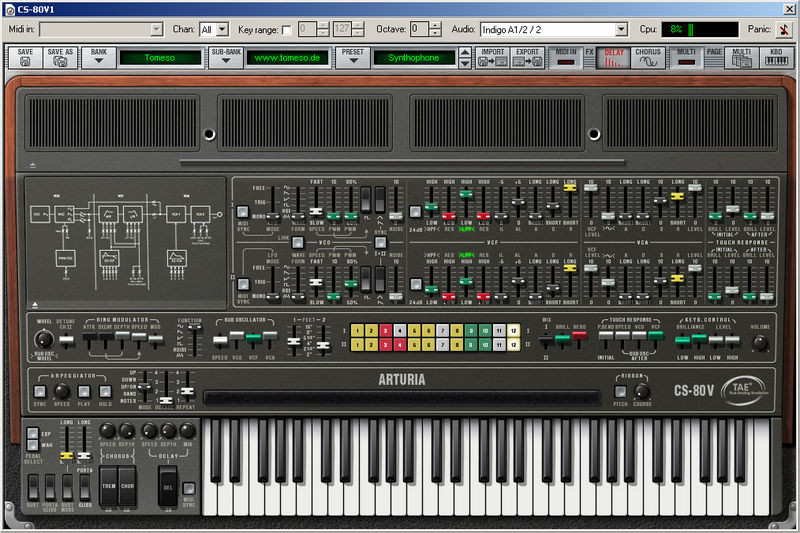Open the SUB-BANK dropdown menu
Image resolution: width=800 pixels, height=533 pixels.
tap(226, 58)
